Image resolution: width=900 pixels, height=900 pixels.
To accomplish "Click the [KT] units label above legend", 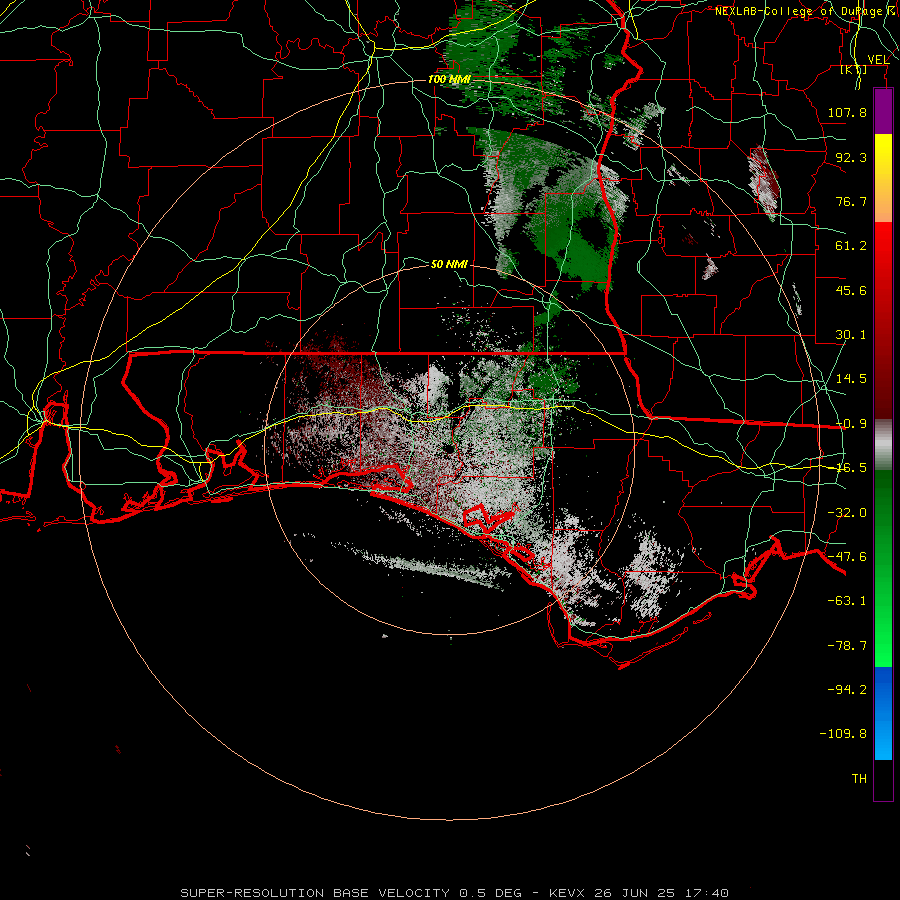I will (854, 69).
